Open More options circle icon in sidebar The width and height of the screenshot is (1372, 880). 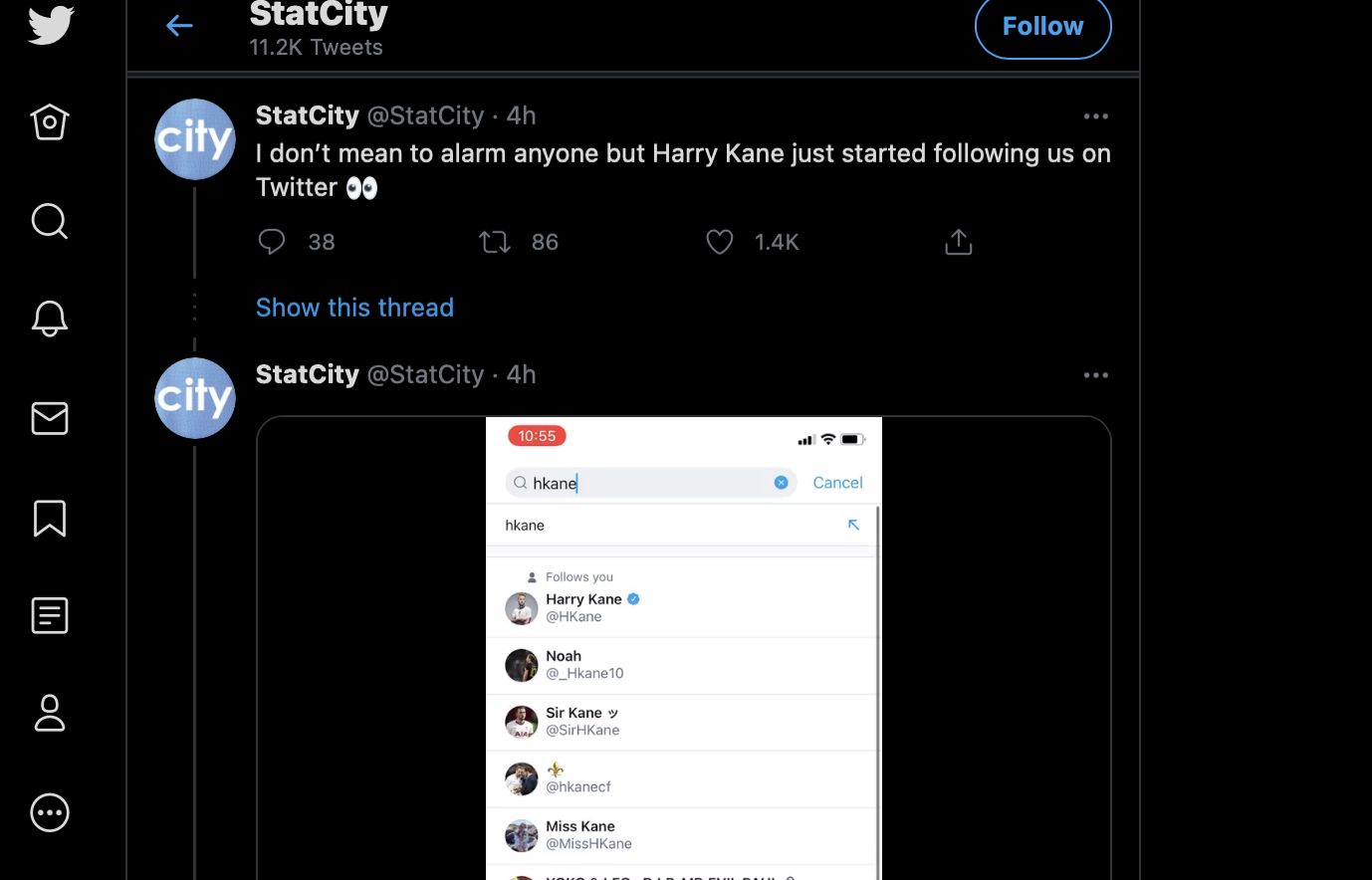click(x=50, y=812)
